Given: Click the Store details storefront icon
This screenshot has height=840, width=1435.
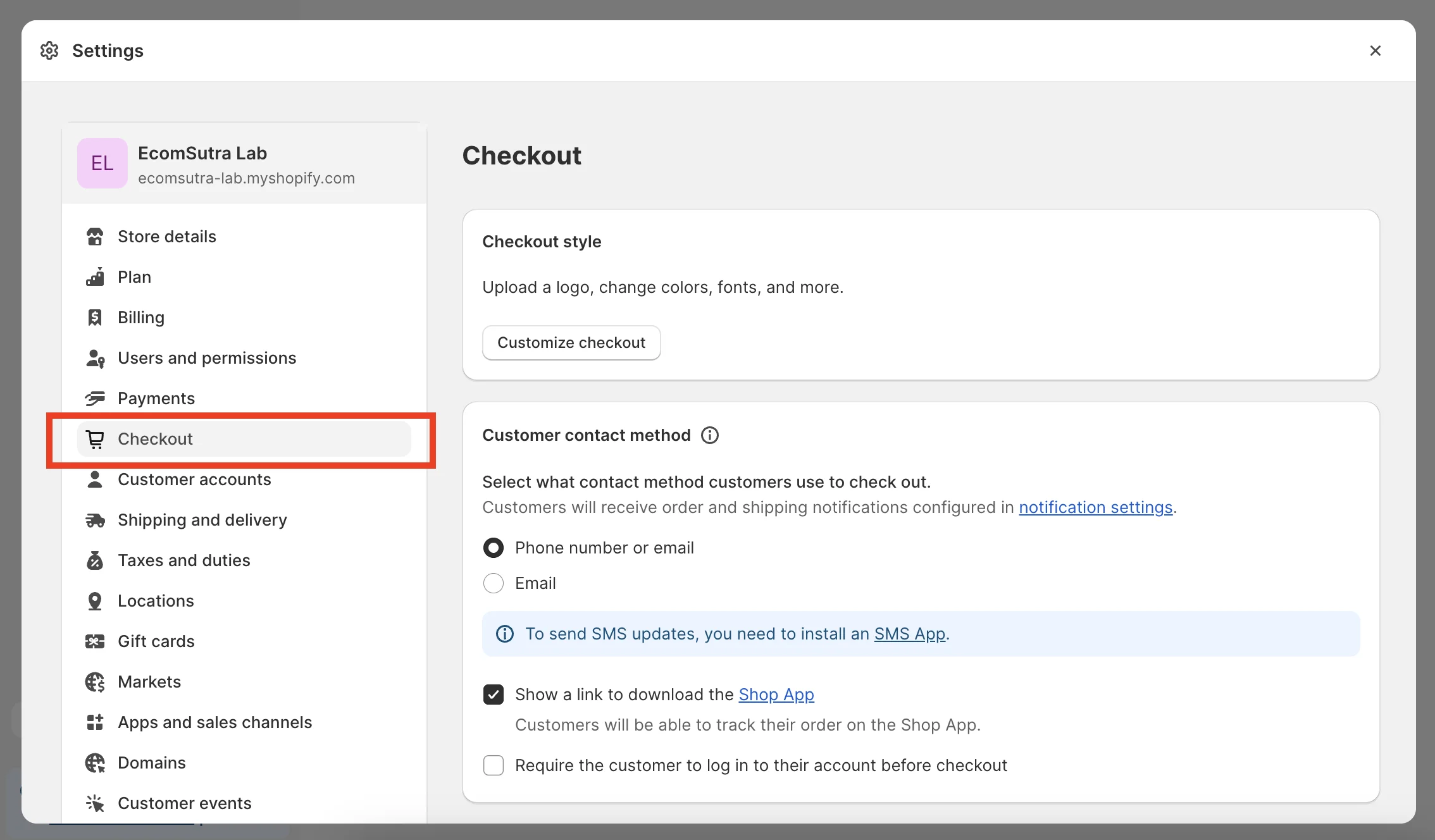Looking at the screenshot, I should [x=95, y=237].
